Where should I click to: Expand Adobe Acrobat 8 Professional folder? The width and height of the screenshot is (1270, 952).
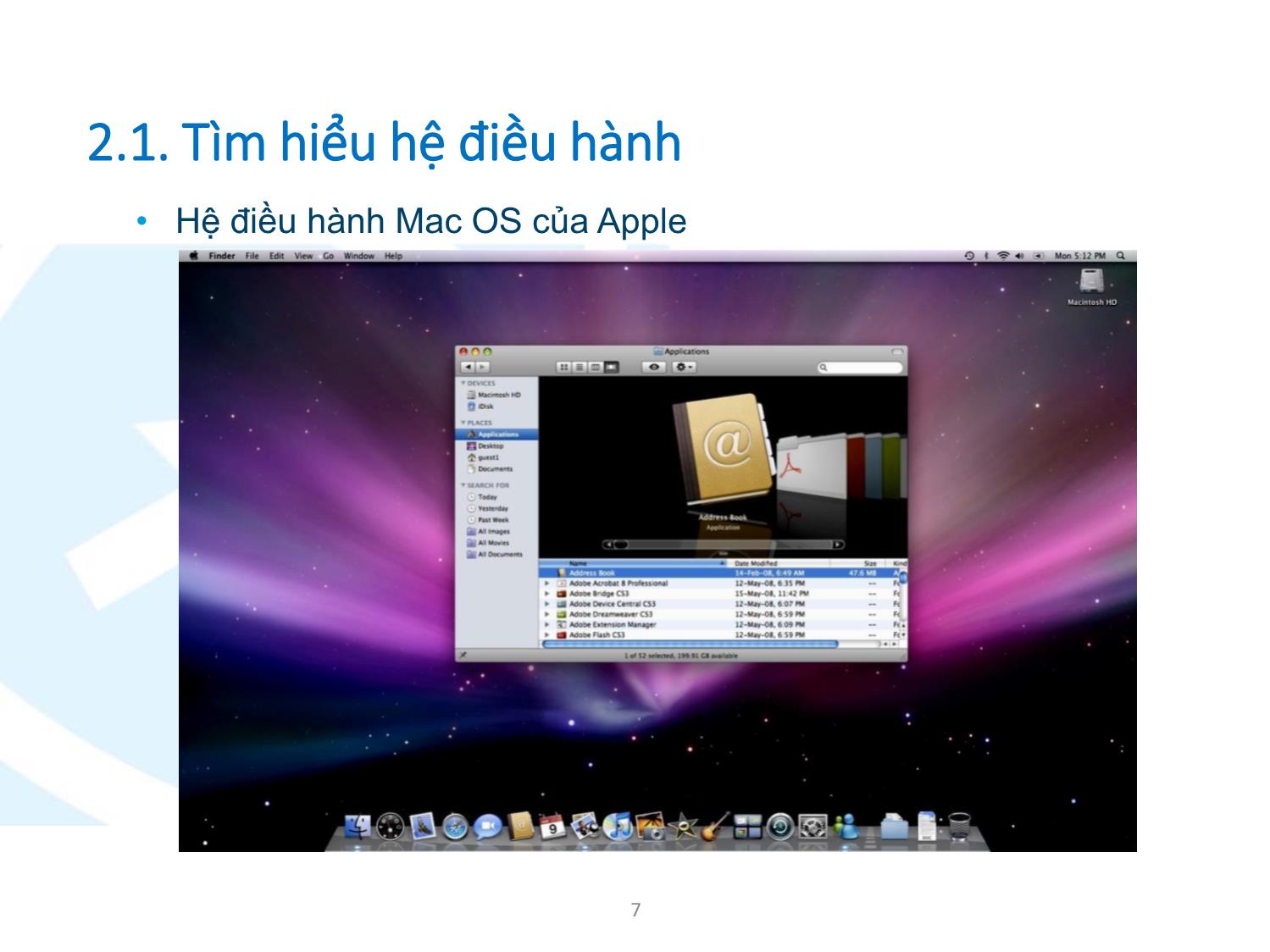pos(547,584)
